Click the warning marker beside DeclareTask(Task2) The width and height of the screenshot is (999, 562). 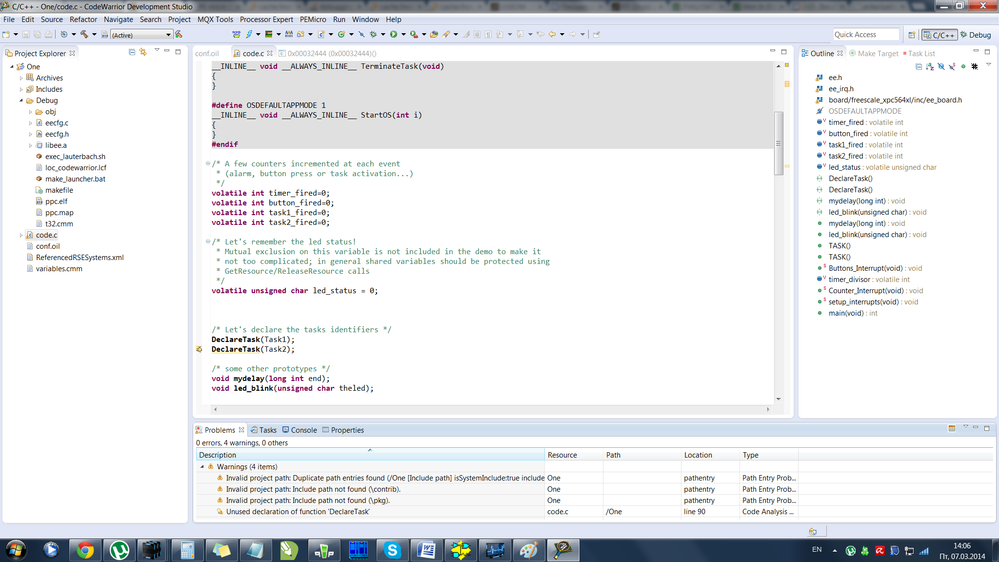pyautogui.click(x=199, y=349)
